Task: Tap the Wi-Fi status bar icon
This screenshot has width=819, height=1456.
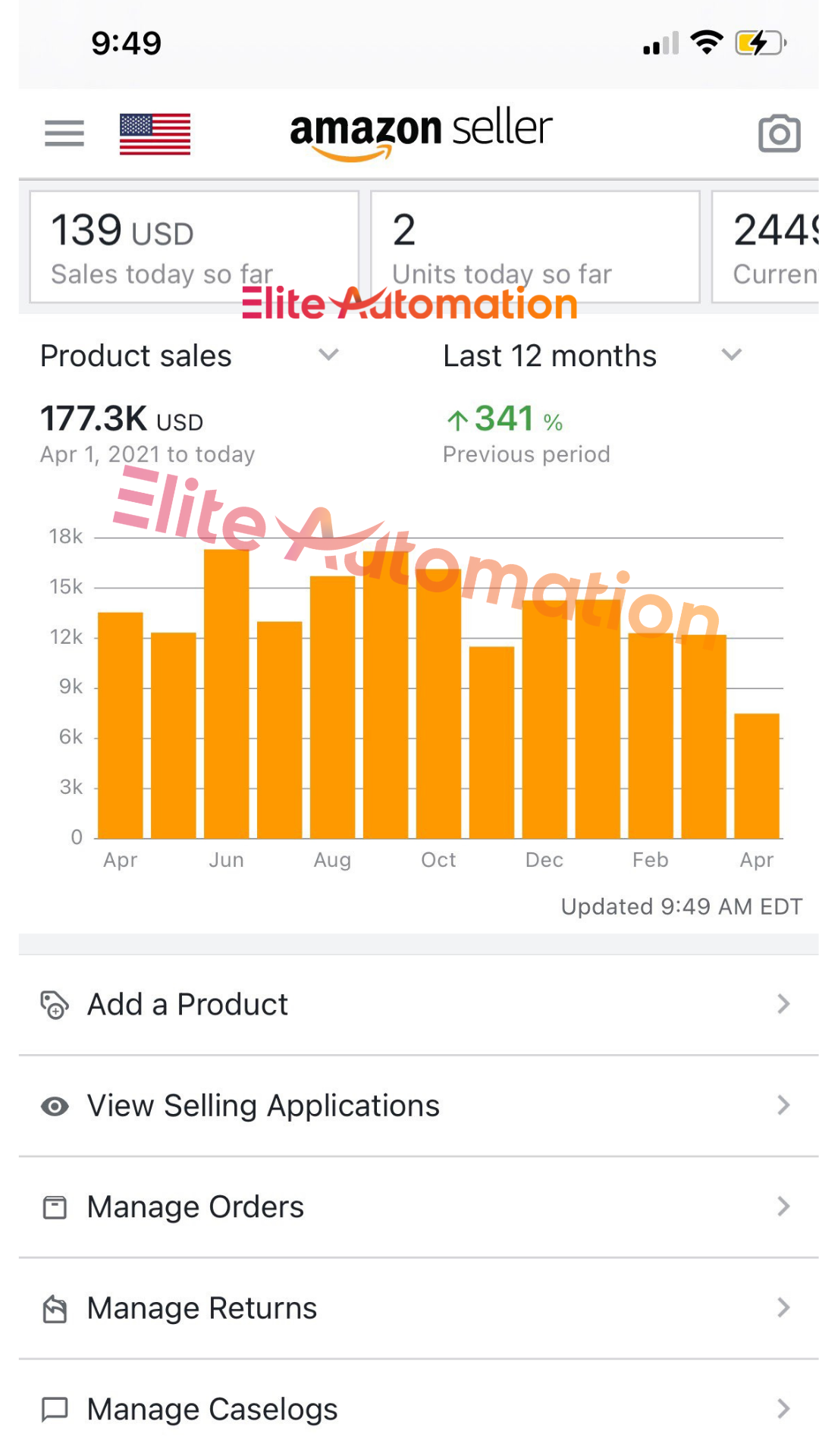Action: pos(707,42)
